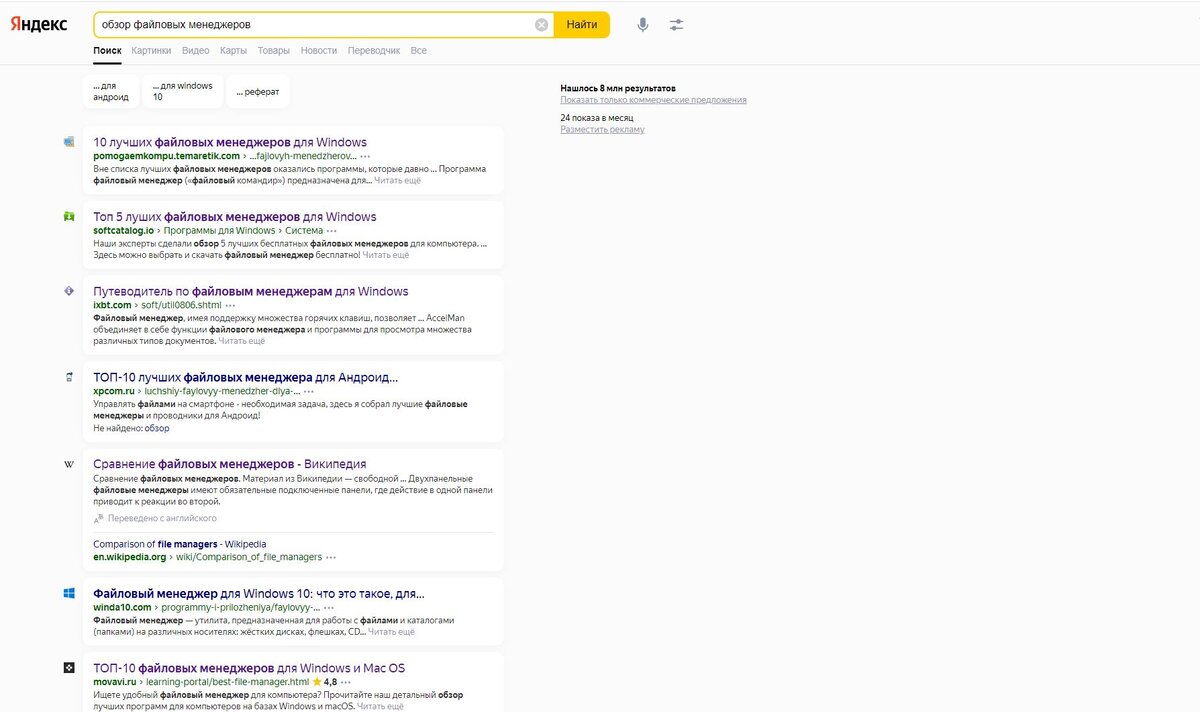
Task: Switch to the Видео tab
Action: [196, 50]
